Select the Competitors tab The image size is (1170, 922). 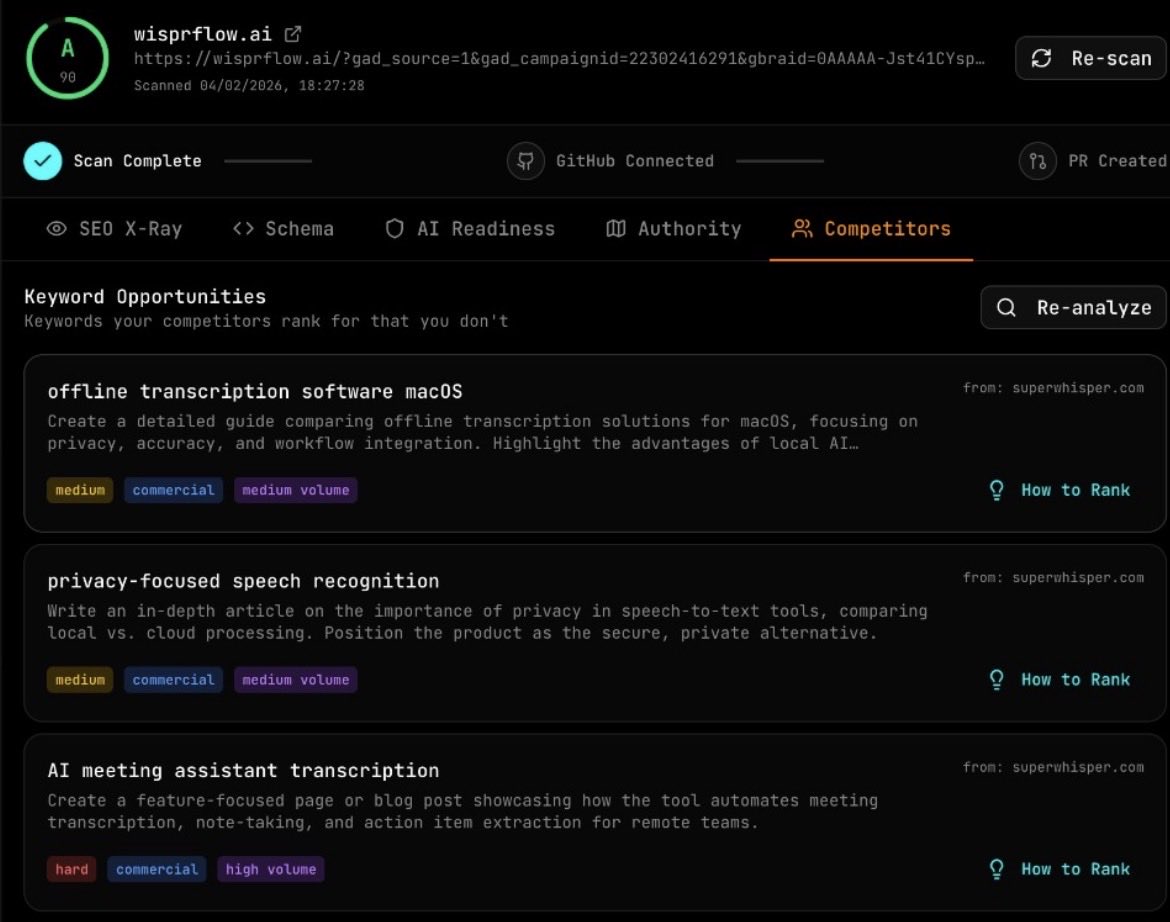871,229
